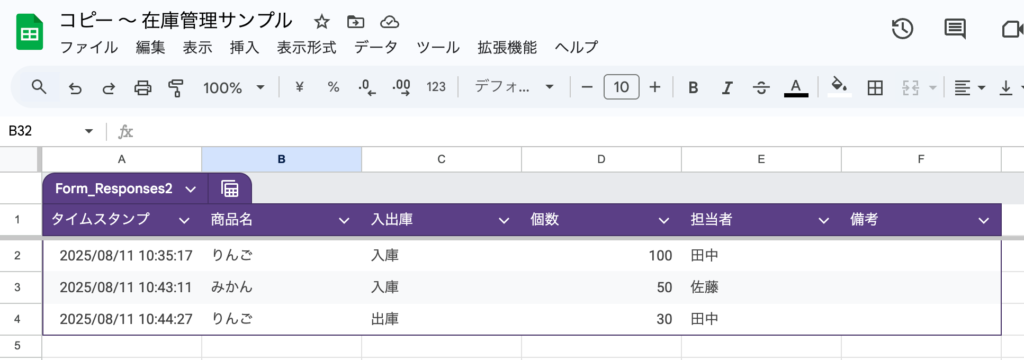This screenshot has width=1024, height=360.
Task: Toggle bold formatting
Action: (694, 88)
